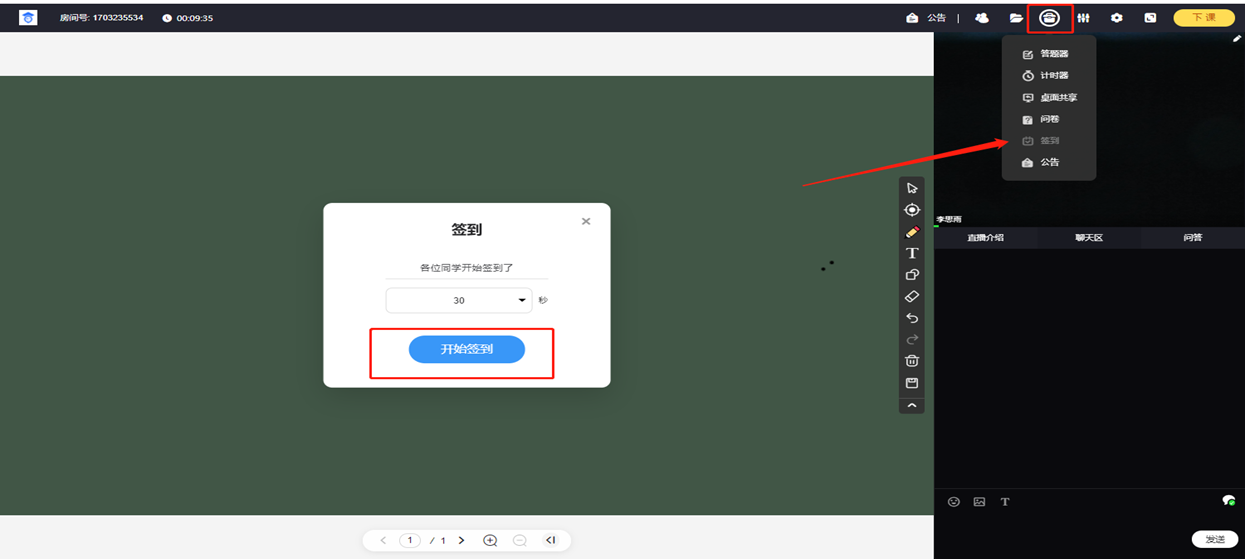The width and height of the screenshot is (1245, 559).
Task: Select the text tool in whiteboard toolbar
Action: [x=912, y=254]
